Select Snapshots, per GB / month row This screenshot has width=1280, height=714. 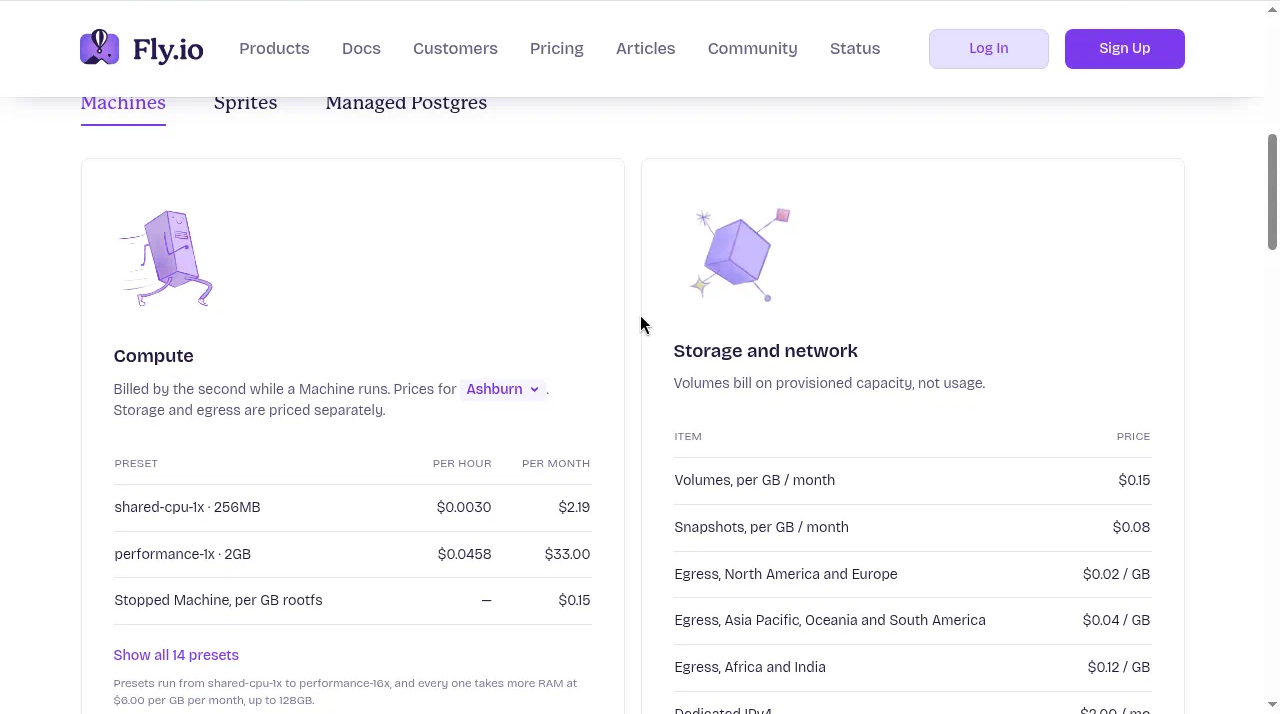point(912,527)
